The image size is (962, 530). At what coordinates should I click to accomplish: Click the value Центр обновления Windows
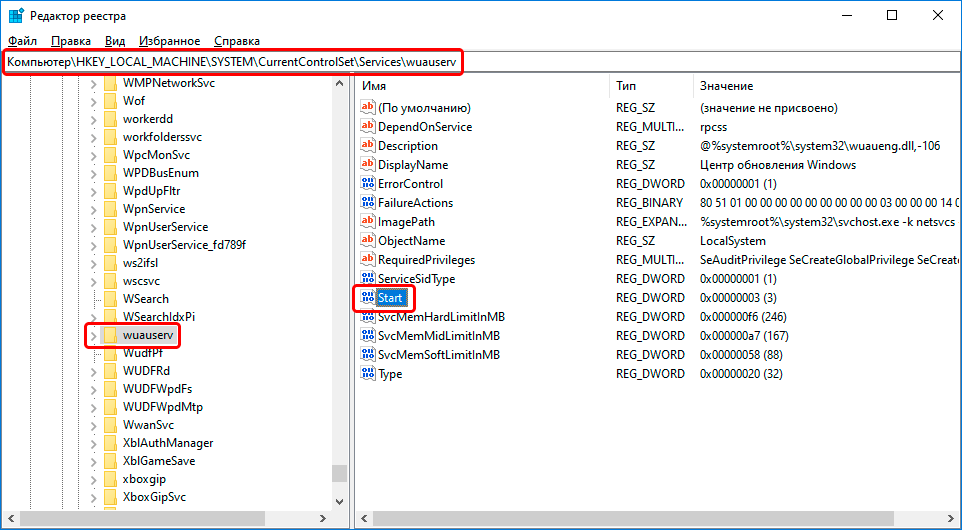(778, 164)
